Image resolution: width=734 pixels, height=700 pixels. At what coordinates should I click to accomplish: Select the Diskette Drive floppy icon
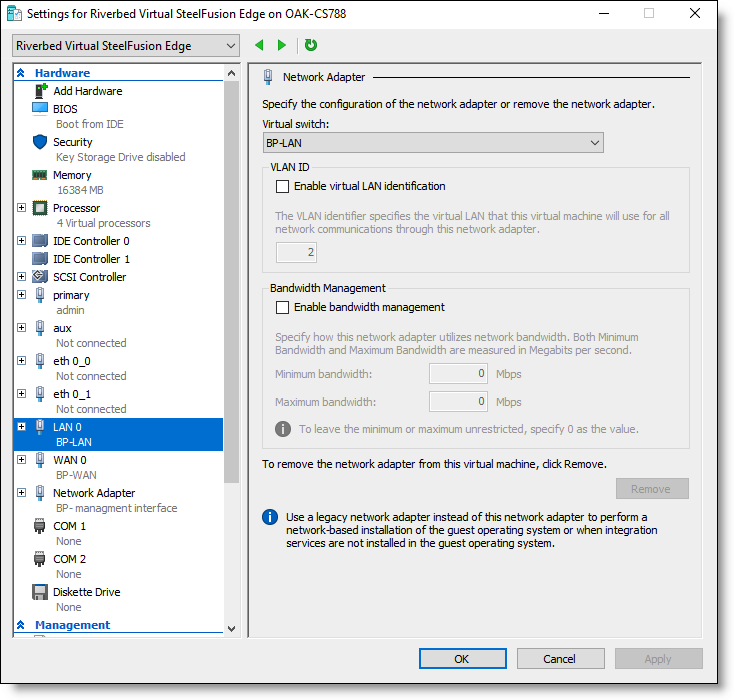pos(40,592)
